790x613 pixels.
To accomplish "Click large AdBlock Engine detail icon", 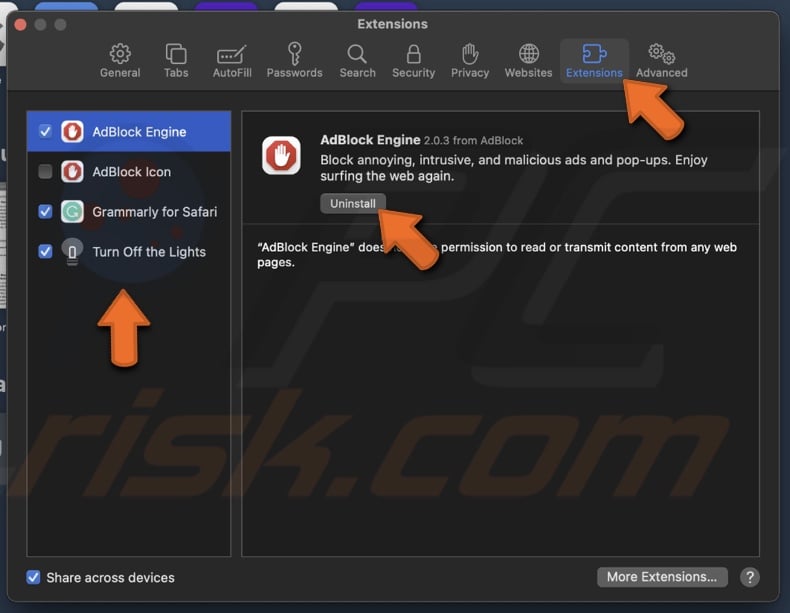I will 281,155.
